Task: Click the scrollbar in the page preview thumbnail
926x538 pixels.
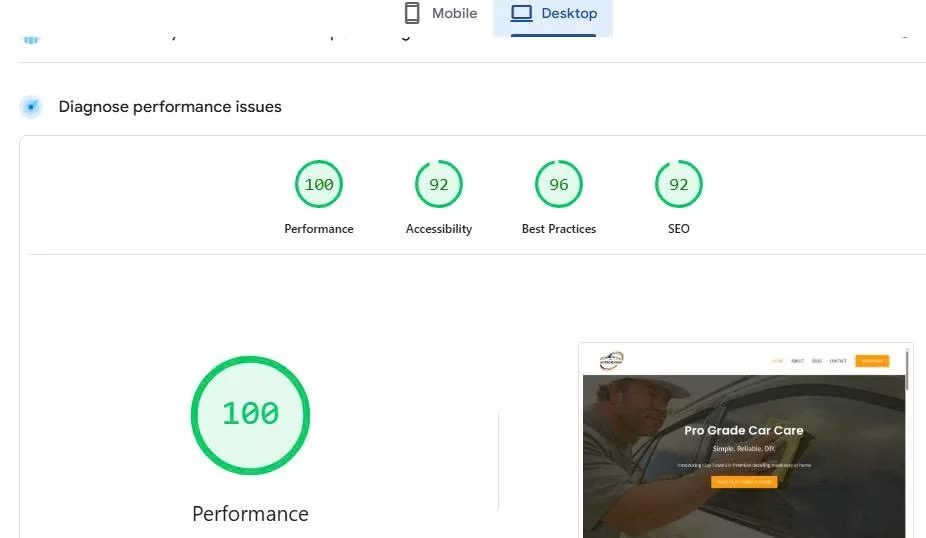Action: coord(908,370)
